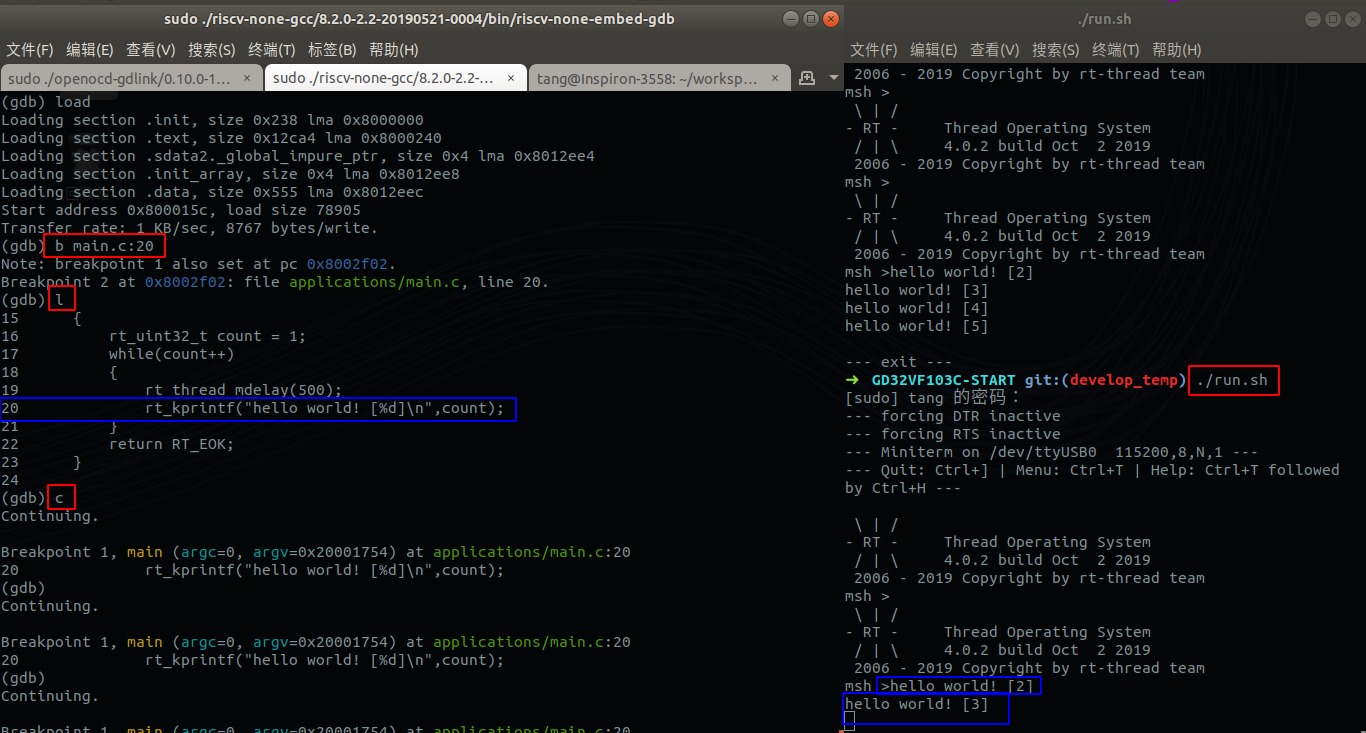The width and height of the screenshot is (1366, 733).
Task: Open 编辑(E) menu in run.sh window
Action: tap(934, 50)
